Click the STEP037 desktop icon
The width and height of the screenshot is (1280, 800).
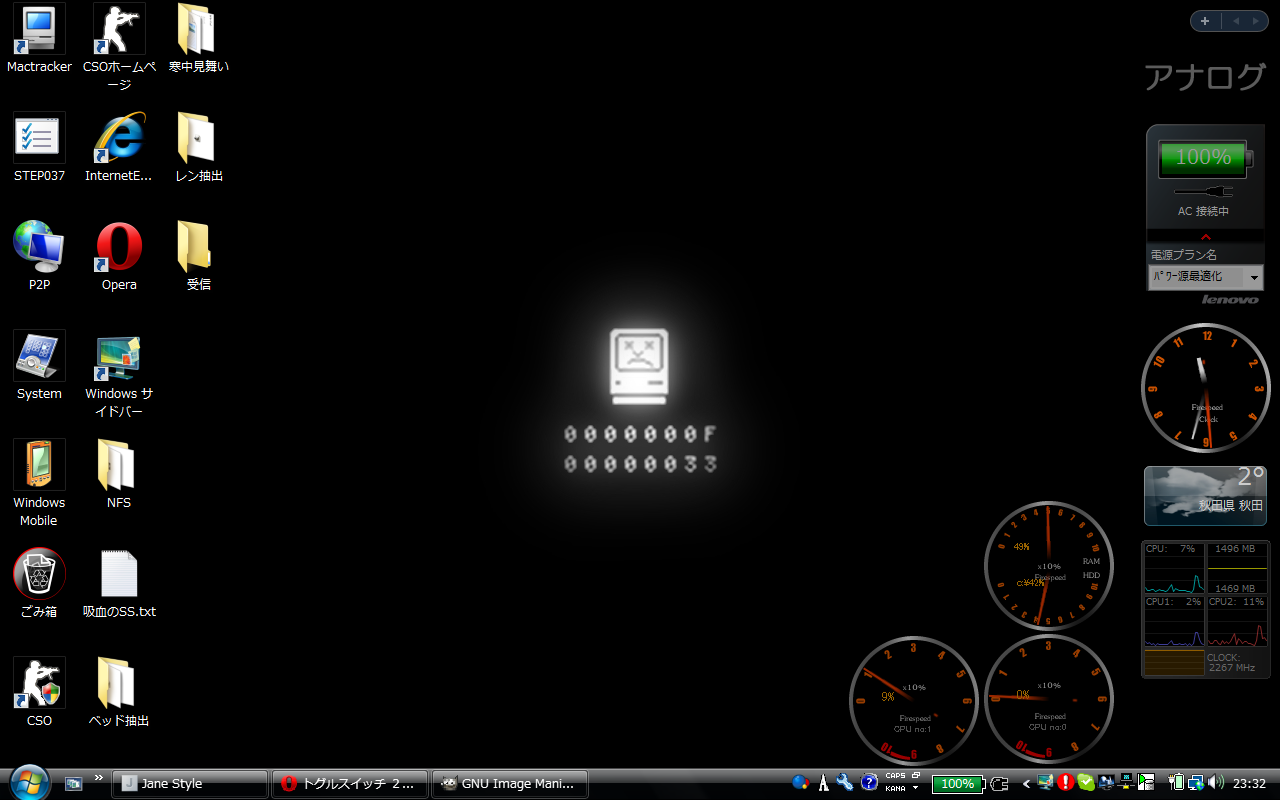click(x=39, y=148)
